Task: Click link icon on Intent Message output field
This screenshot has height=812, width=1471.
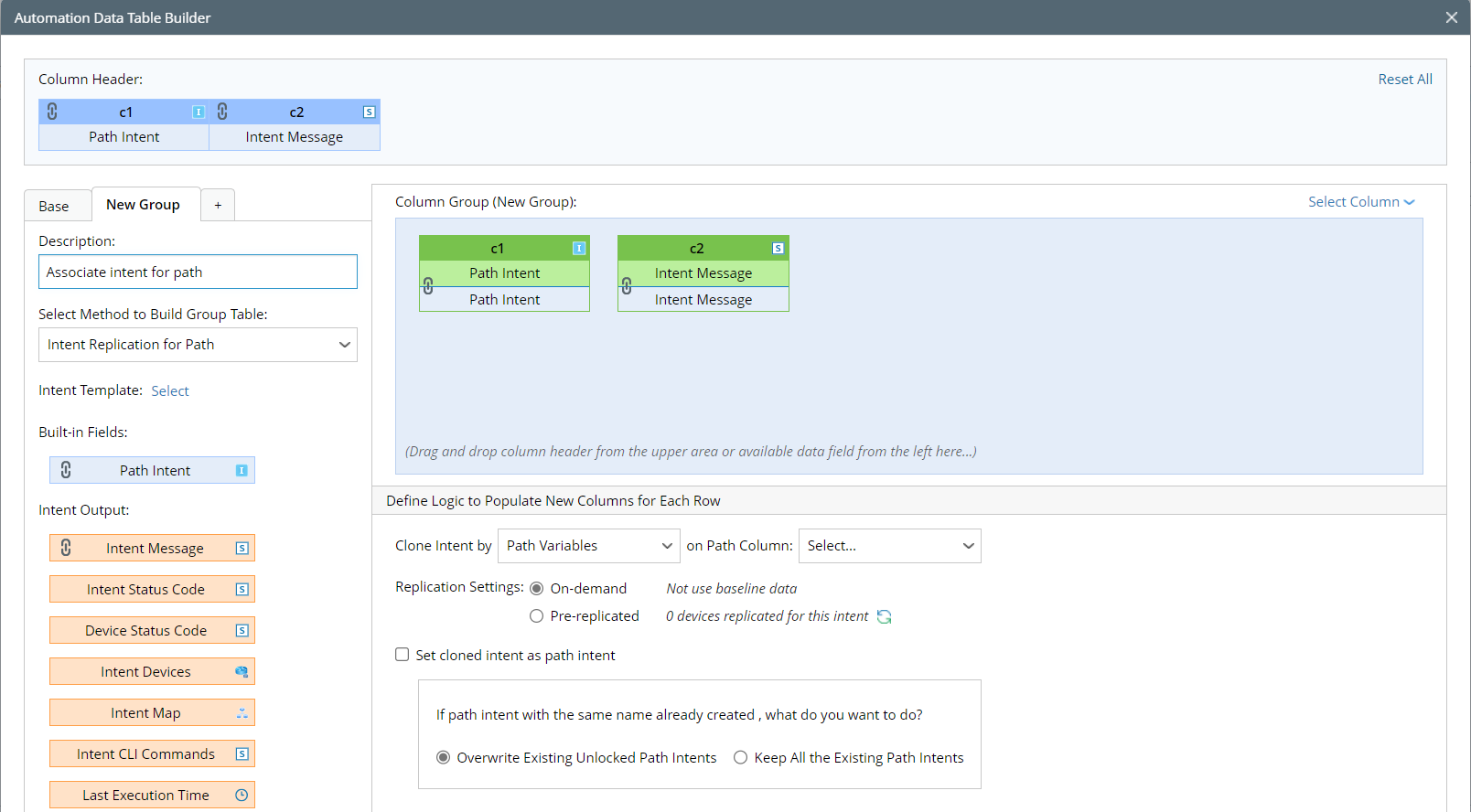Action: 66,548
